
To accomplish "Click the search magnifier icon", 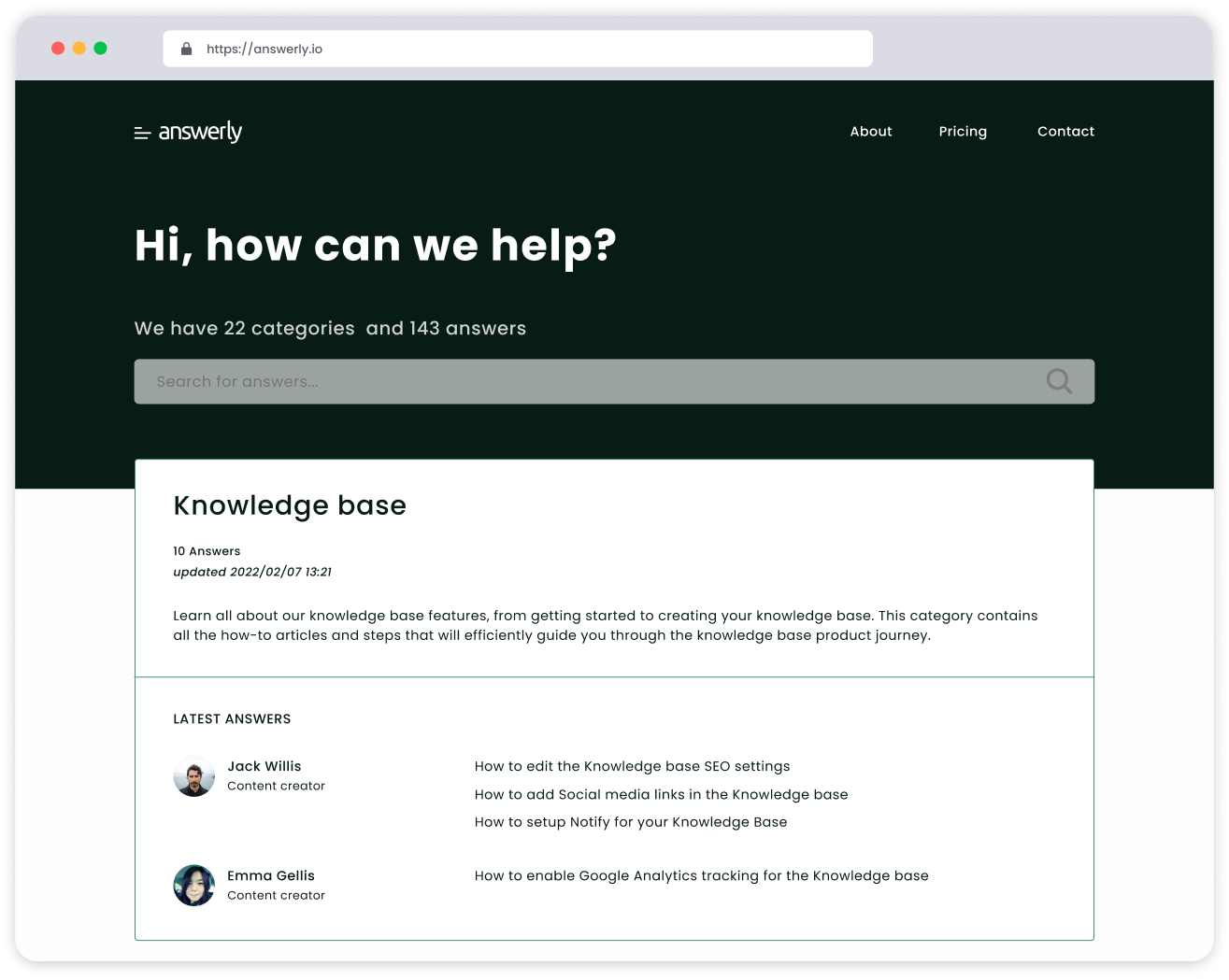I will [1059, 381].
